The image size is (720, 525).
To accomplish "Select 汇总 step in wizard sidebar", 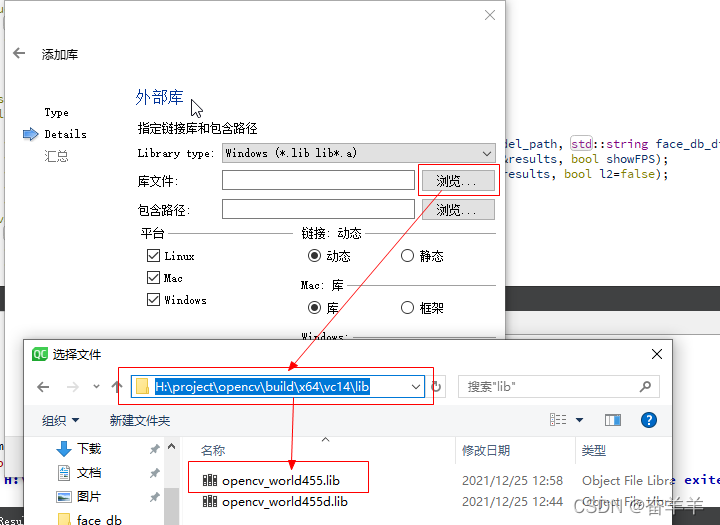I will click(56, 156).
